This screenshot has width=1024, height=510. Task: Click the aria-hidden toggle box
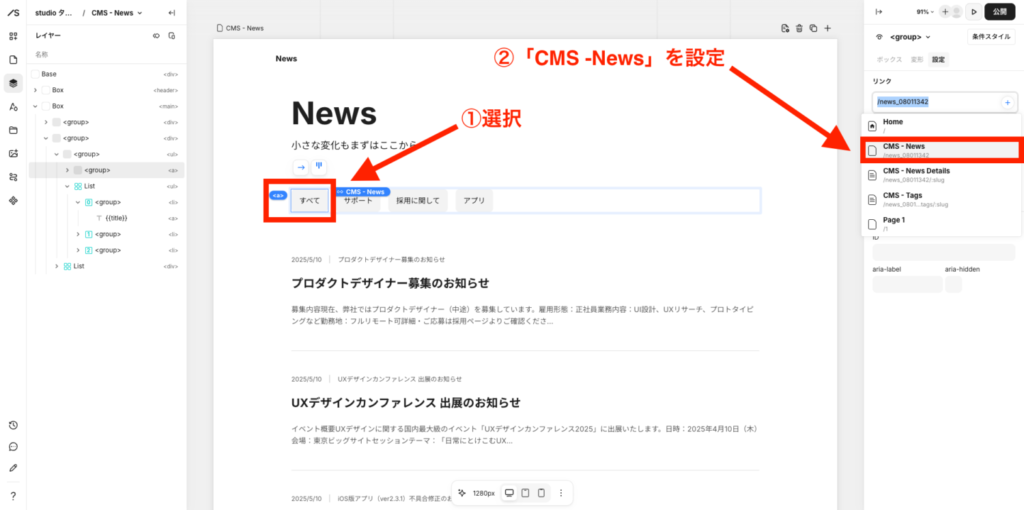point(953,285)
